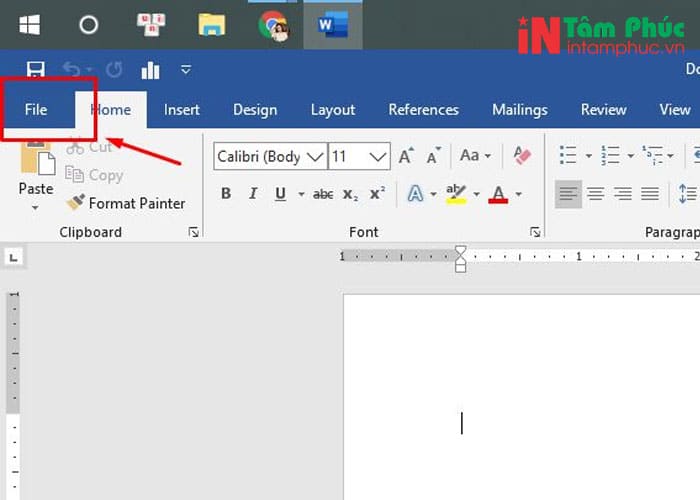Open the Mailings tab
Image resolution: width=700 pixels, height=500 pixels.
(520, 110)
